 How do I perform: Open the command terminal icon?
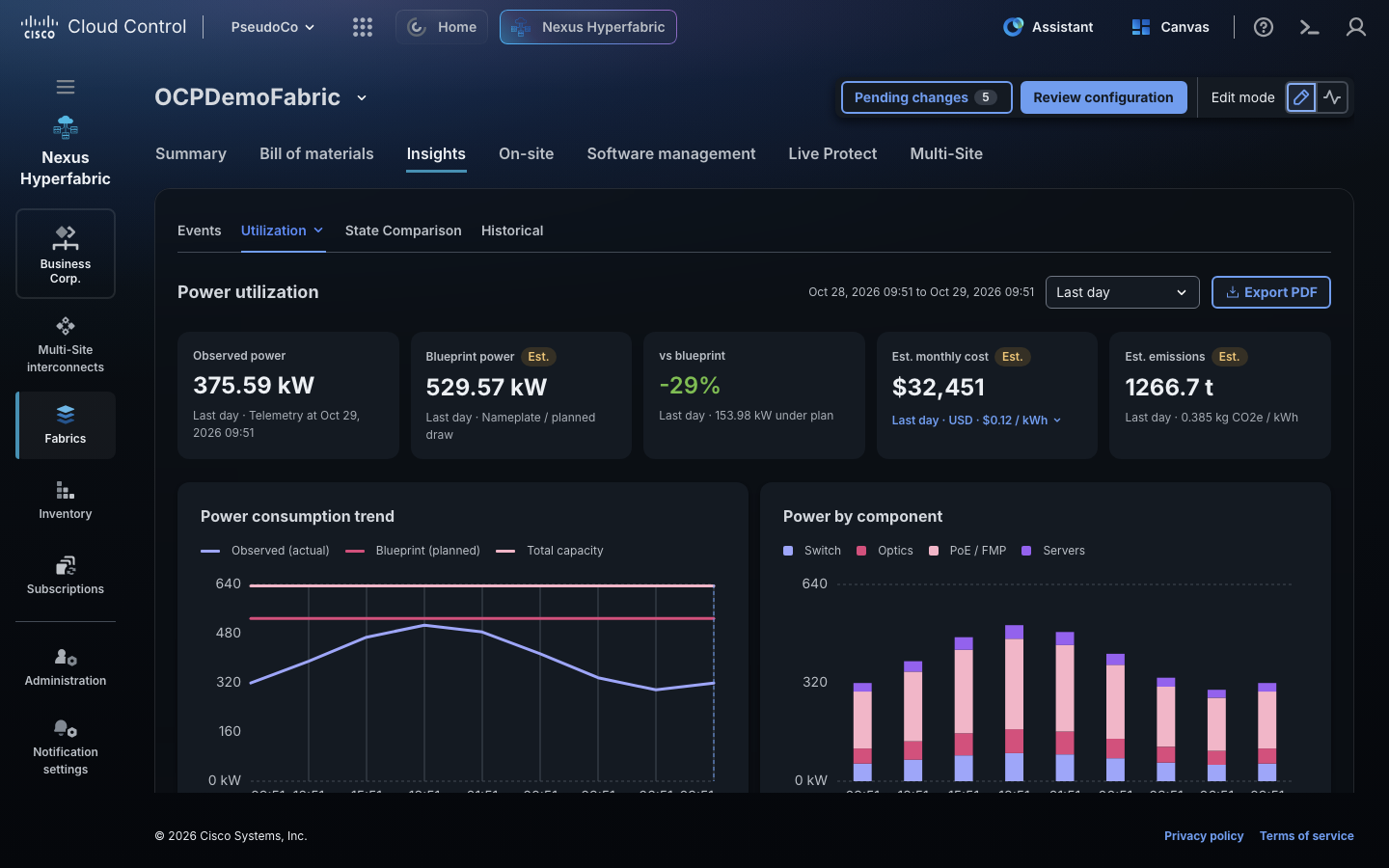pos(1309,27)
